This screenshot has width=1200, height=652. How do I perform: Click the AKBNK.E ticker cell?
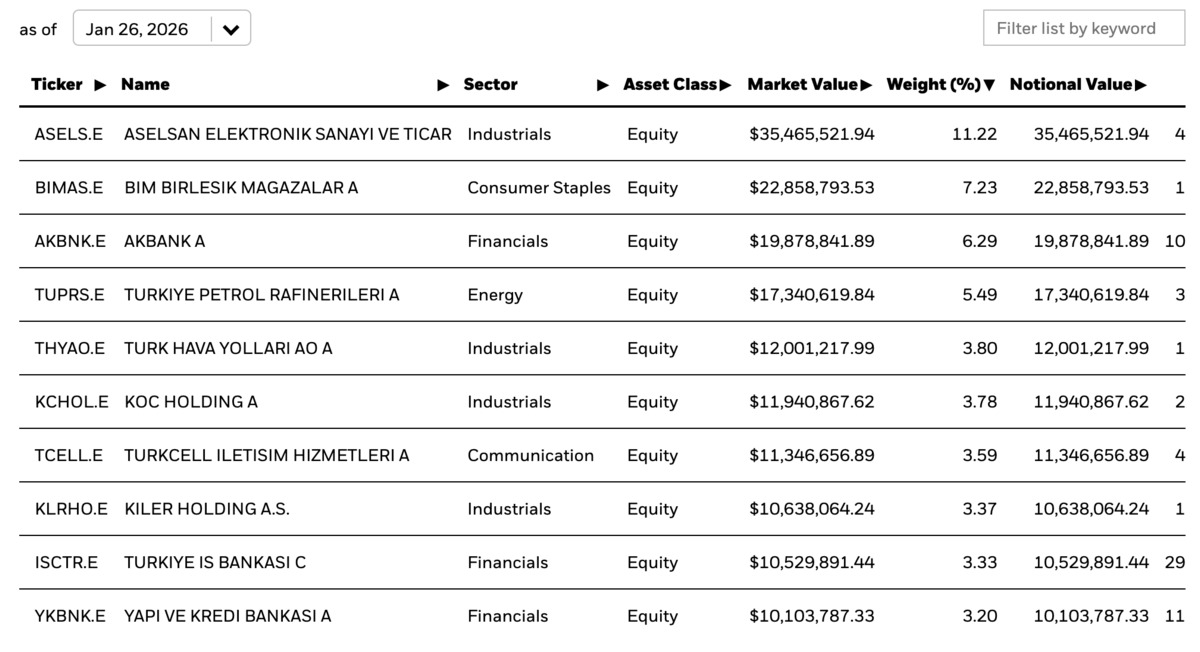[70, 241]
